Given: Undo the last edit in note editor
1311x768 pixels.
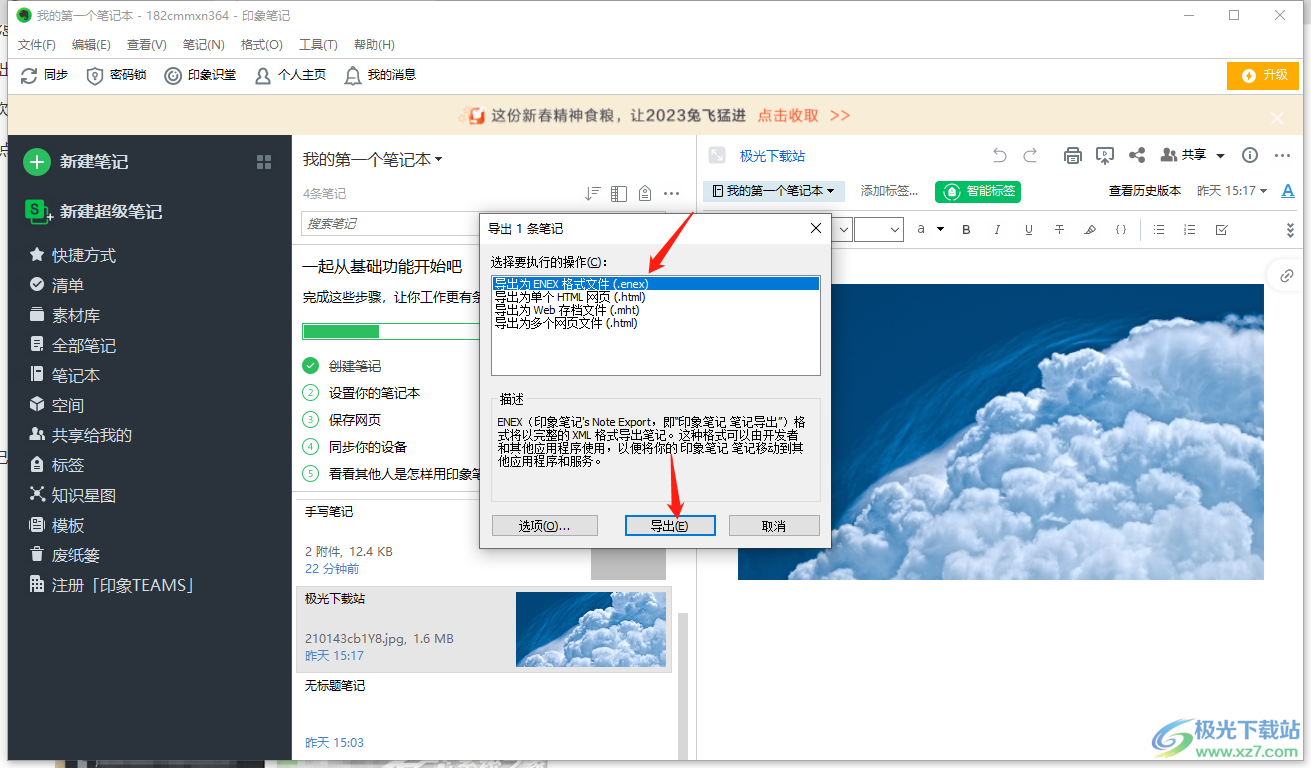Looking at the screenshot, I should tap(999, 155).
